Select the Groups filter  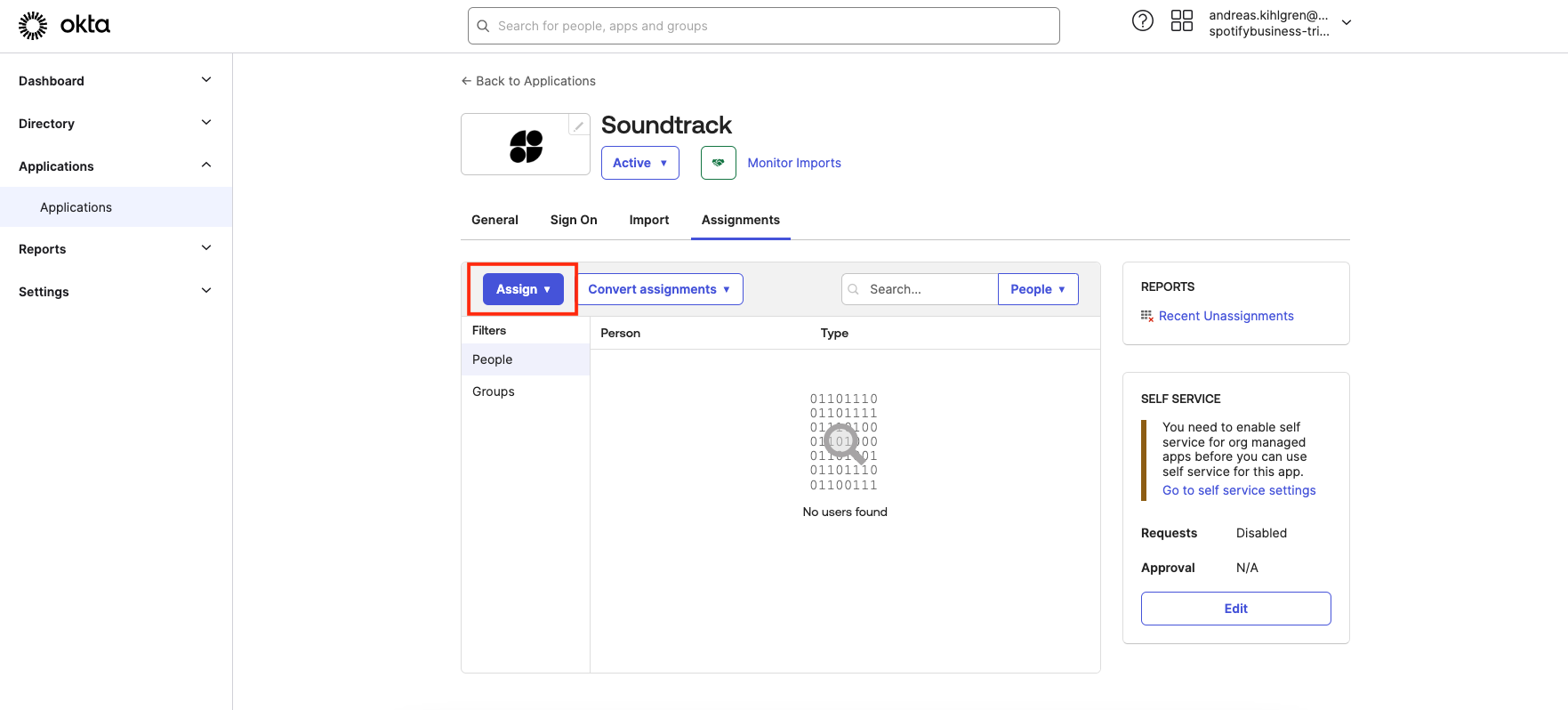pos(526,391)
